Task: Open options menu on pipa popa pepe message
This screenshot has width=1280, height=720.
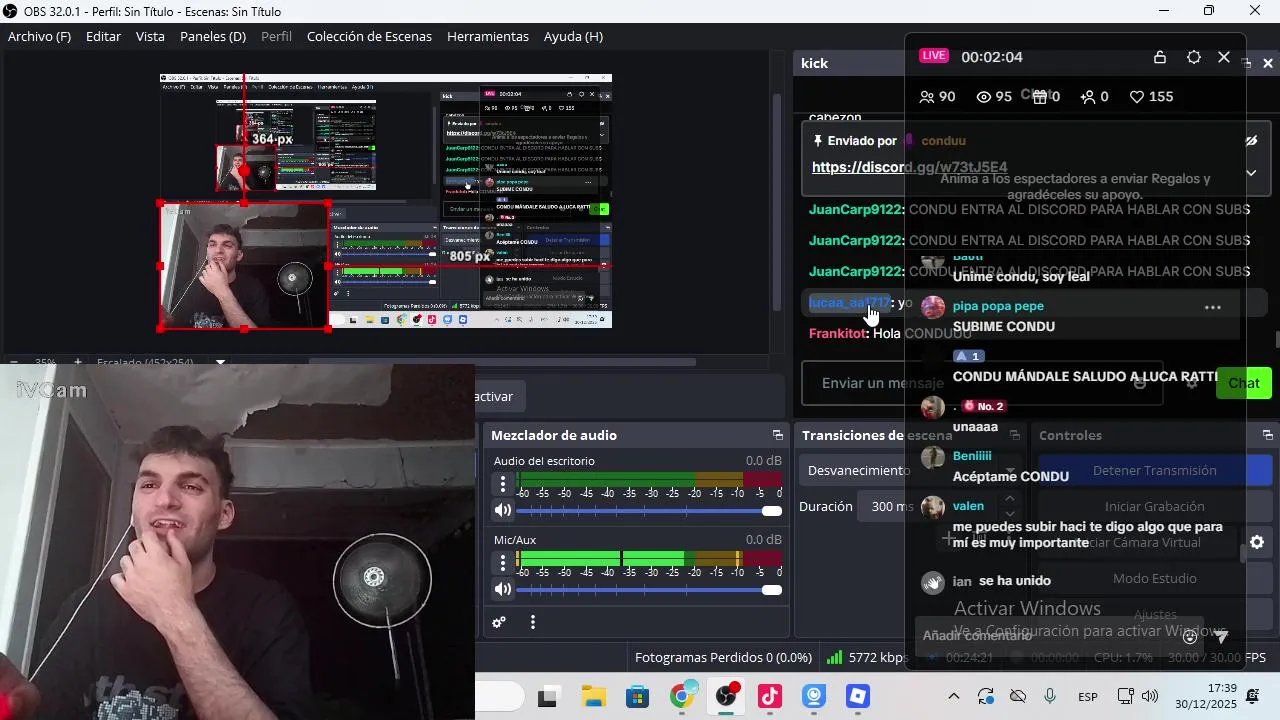Action: pyautogui.click(x=1213, y=307)
